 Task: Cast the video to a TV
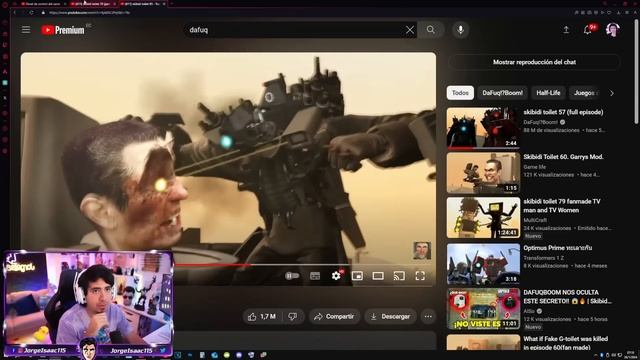coord(399,276)
